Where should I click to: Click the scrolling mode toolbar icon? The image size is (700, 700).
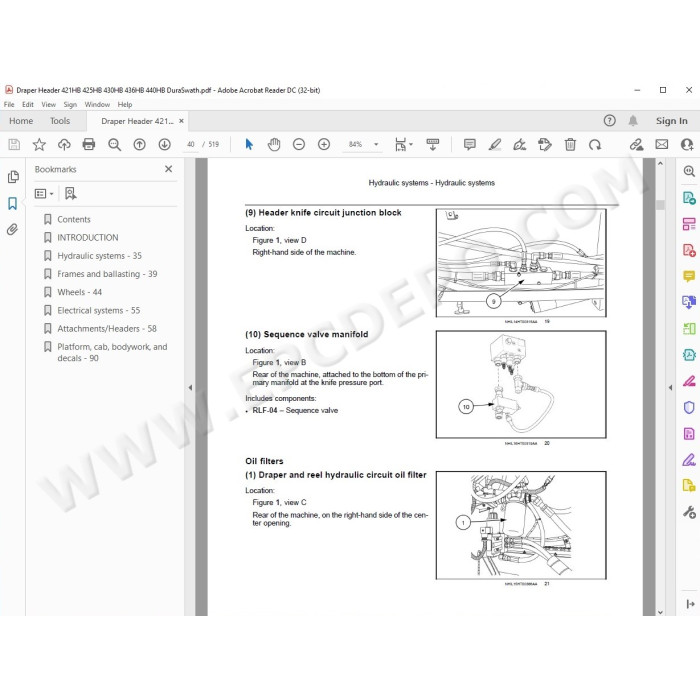click(433, 144)
